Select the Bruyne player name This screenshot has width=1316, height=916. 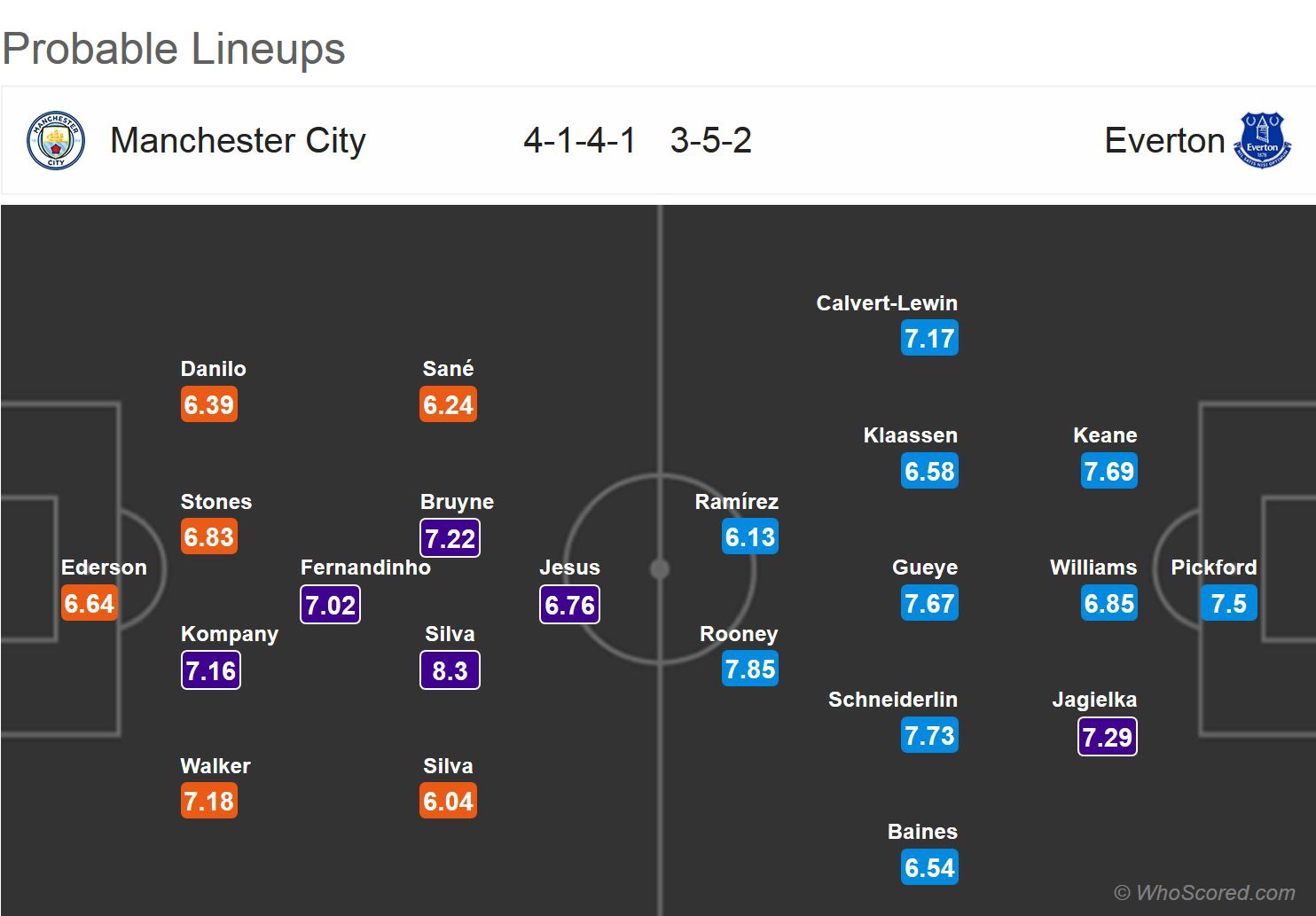click(457, 502)
